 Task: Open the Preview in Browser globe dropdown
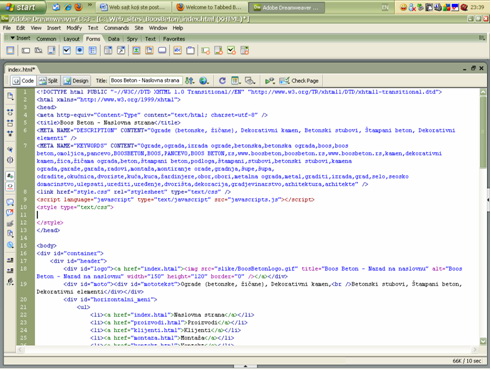point(204,81)
